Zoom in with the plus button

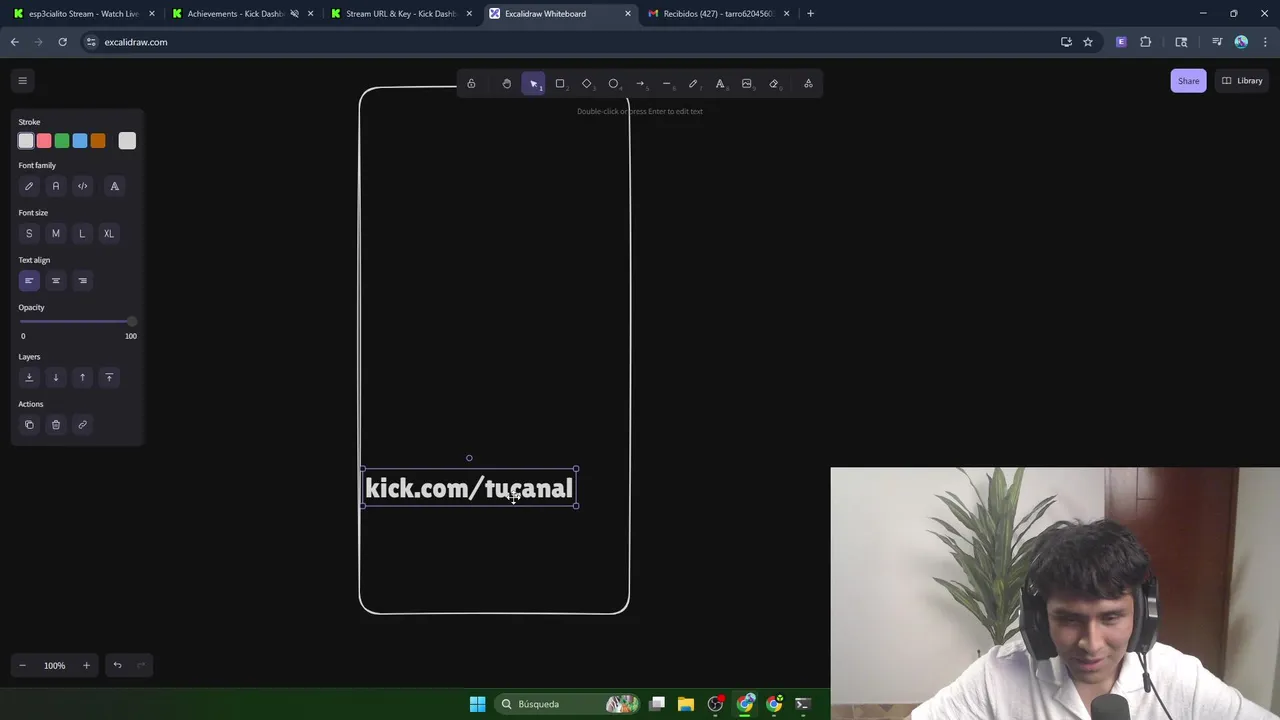click(86, 666)
